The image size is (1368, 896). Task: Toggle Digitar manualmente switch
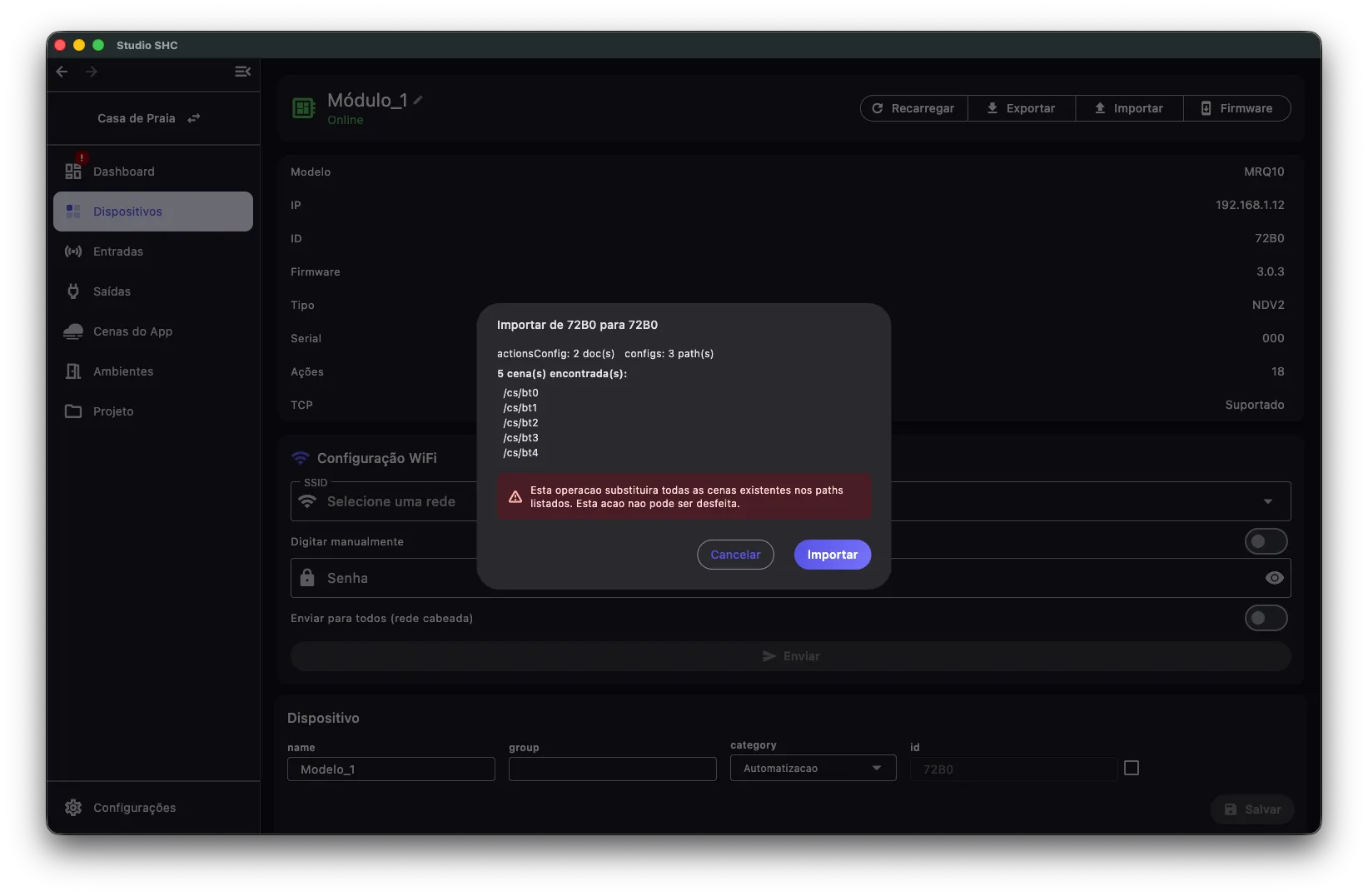click(1266, 541)
